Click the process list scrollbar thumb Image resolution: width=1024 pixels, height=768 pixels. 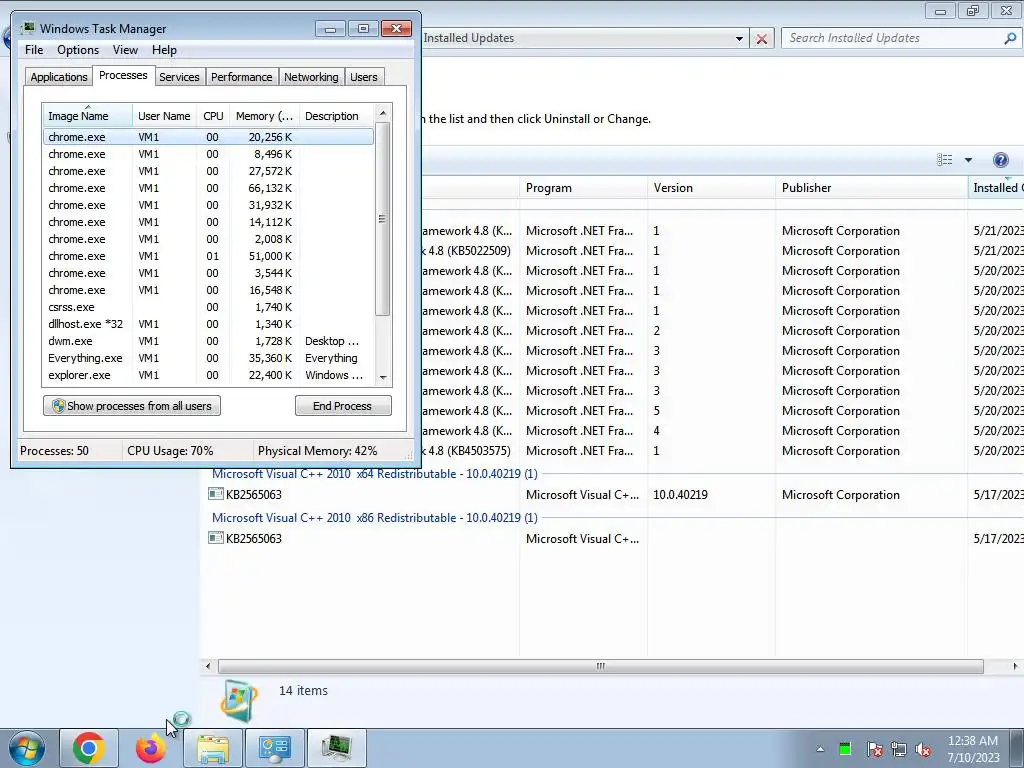tap(383, 219)
